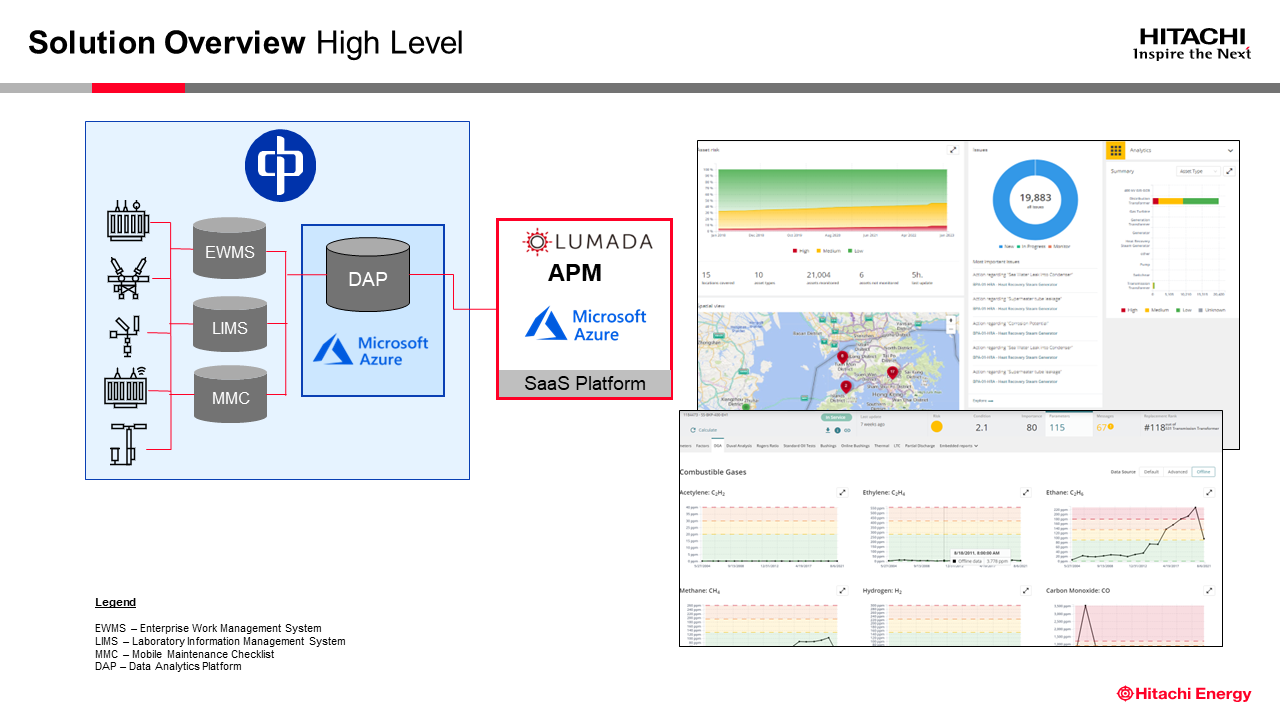Click the blue issues donut chart
The image size is (1280, 720).
[x=1035, y=199]
